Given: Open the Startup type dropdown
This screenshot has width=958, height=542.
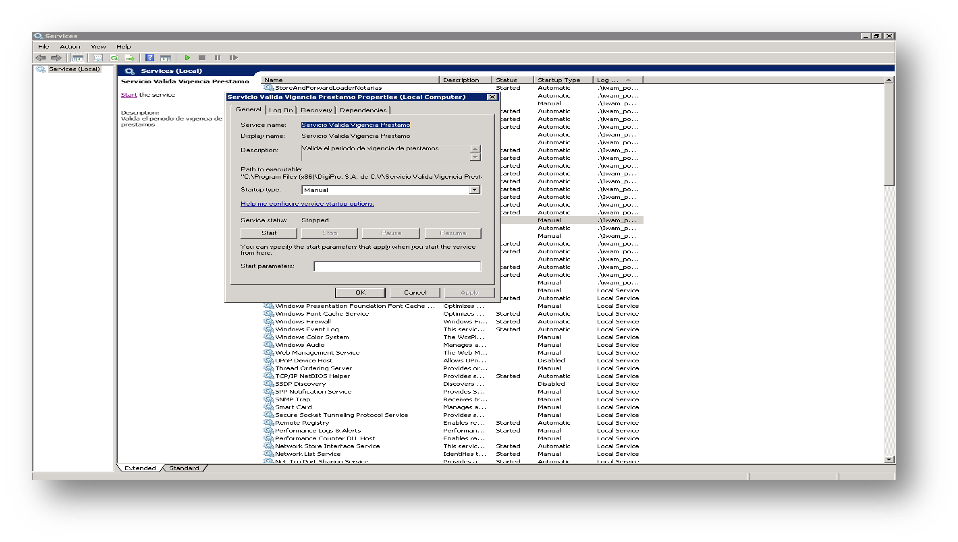Looking at the screenshot, I should (474, 189).
